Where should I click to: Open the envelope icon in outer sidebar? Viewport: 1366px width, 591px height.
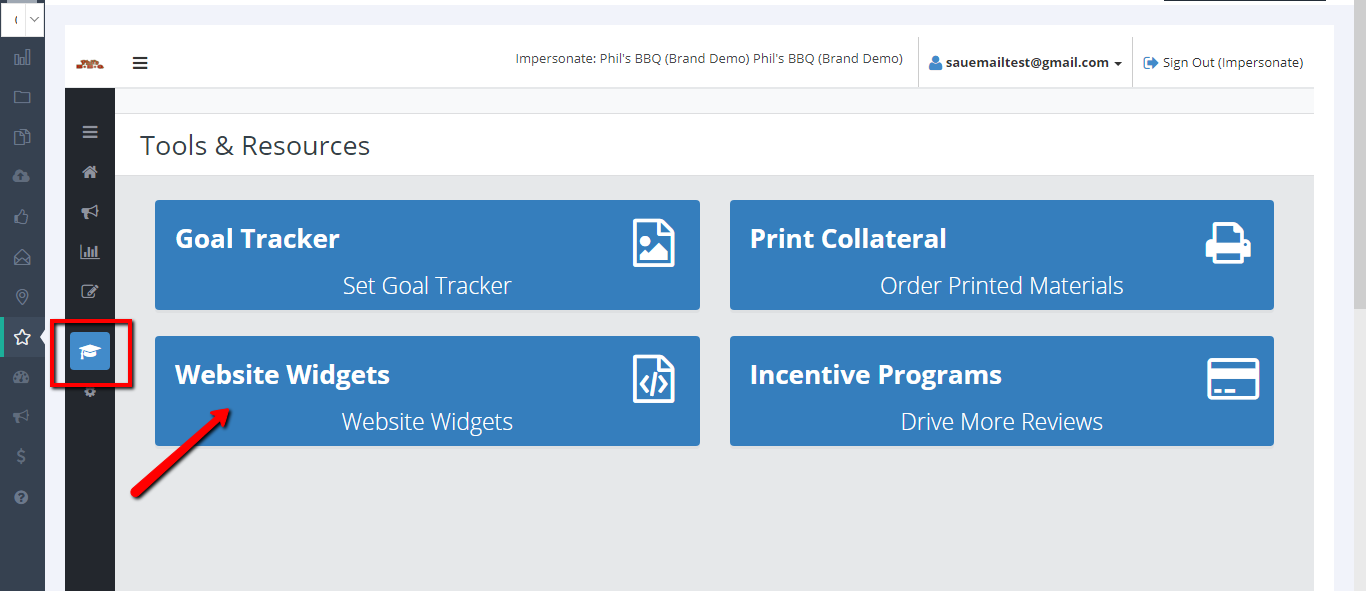22,257
